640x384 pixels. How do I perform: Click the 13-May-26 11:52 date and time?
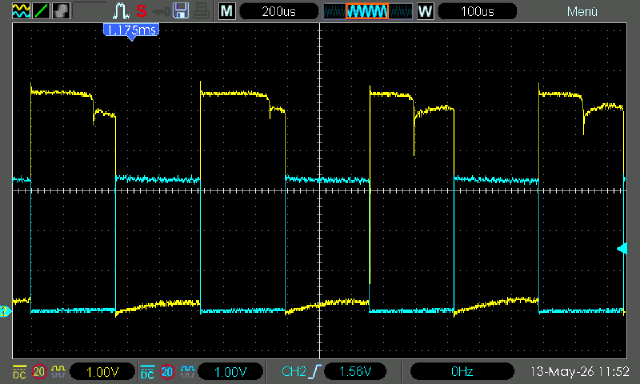[x=580, y=371]
